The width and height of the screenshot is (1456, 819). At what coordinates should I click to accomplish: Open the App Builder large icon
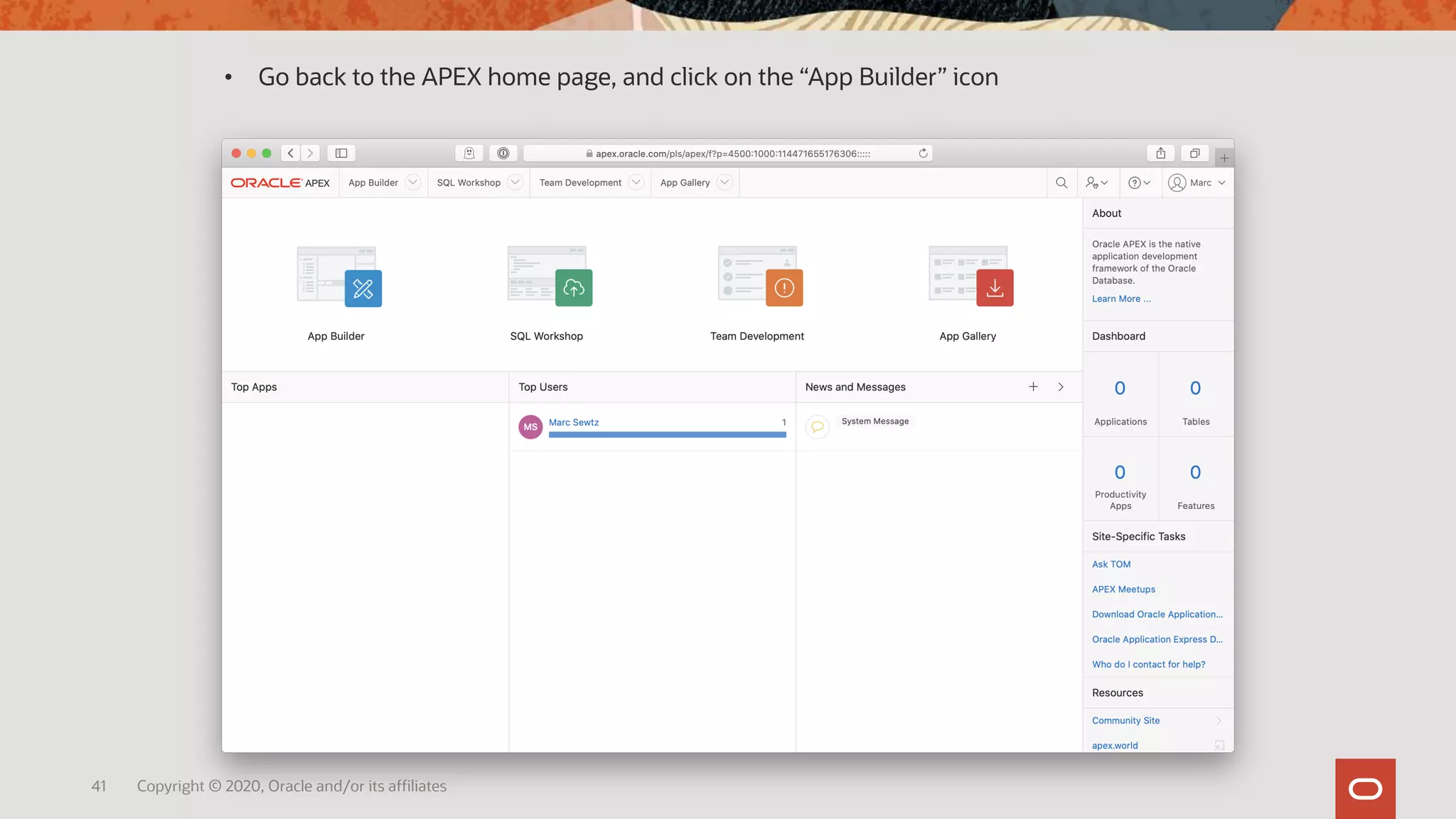coord(339,277)
